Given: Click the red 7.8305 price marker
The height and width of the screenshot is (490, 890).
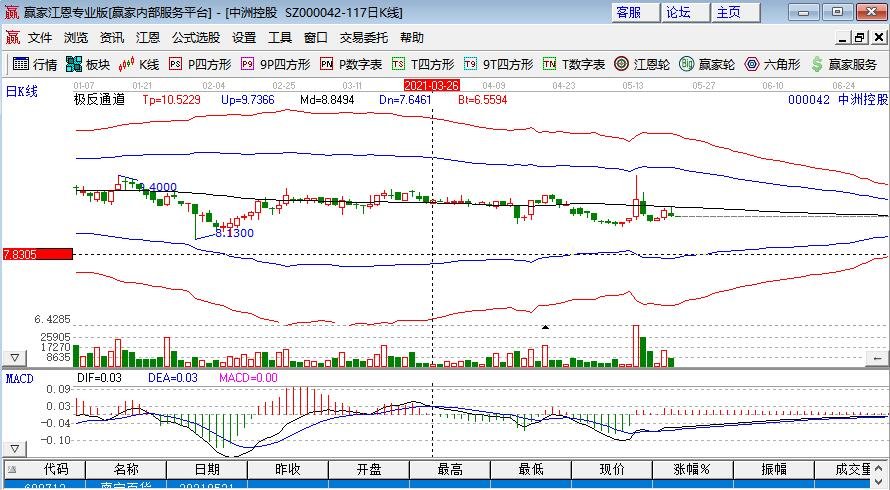Looking at the screenshot, I should (37, 254).
